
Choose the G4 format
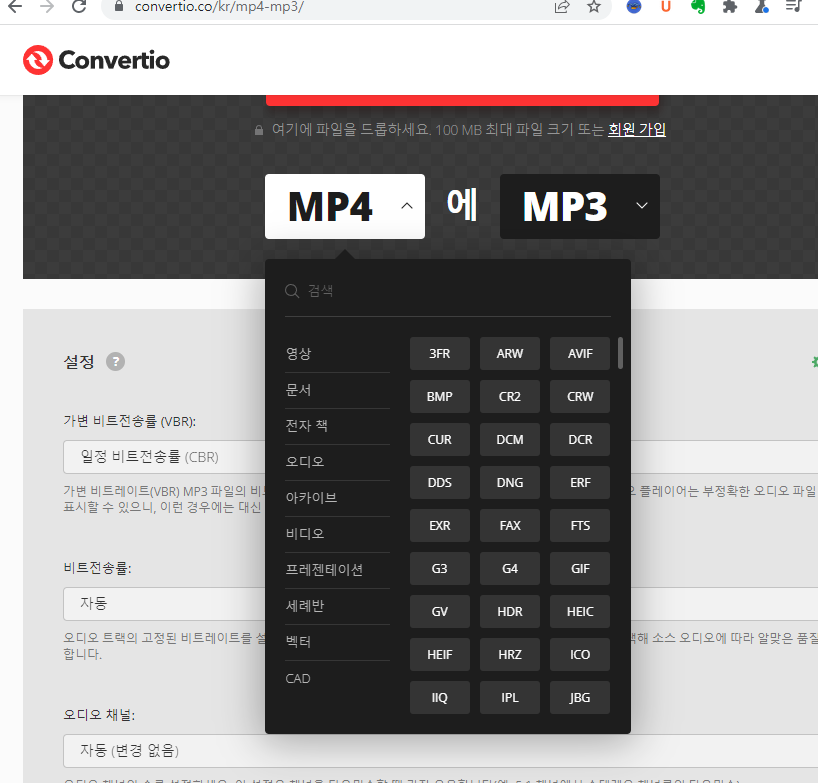(510, 569)
